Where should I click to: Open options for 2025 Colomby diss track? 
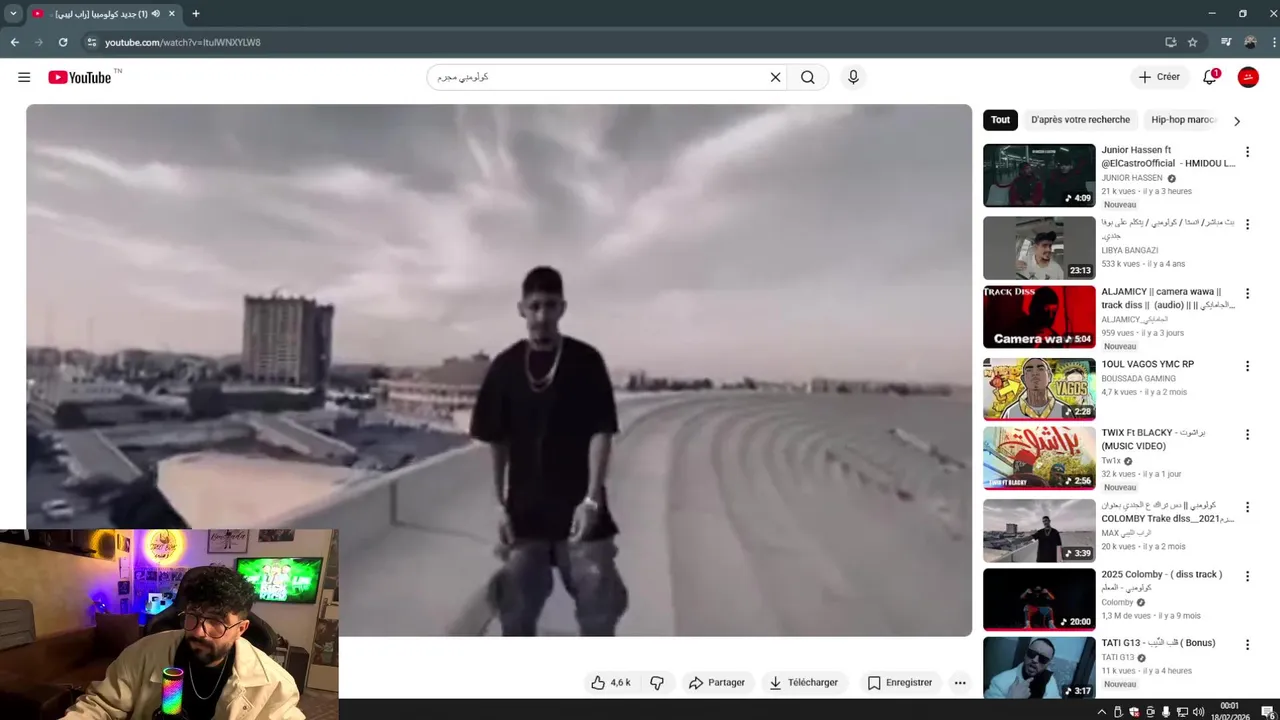tap(1247, 576)
